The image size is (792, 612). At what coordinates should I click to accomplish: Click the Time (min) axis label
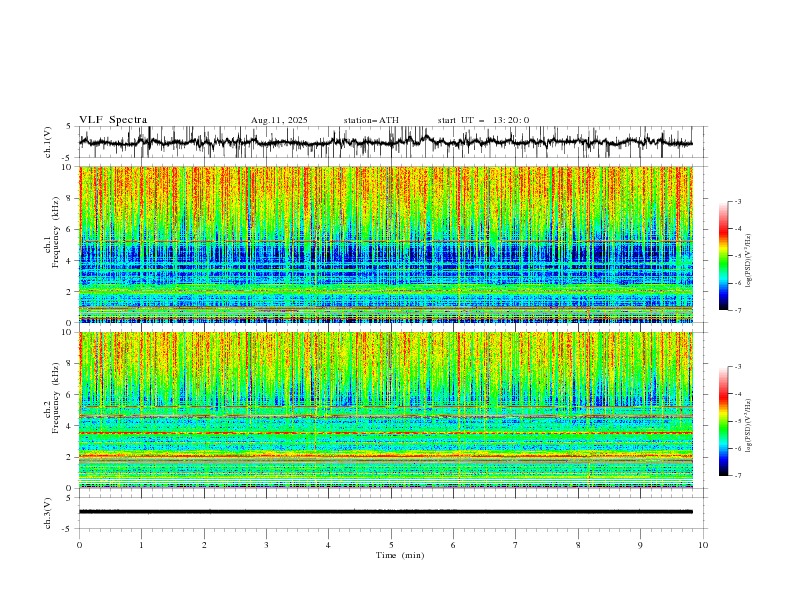coord(400,555)
